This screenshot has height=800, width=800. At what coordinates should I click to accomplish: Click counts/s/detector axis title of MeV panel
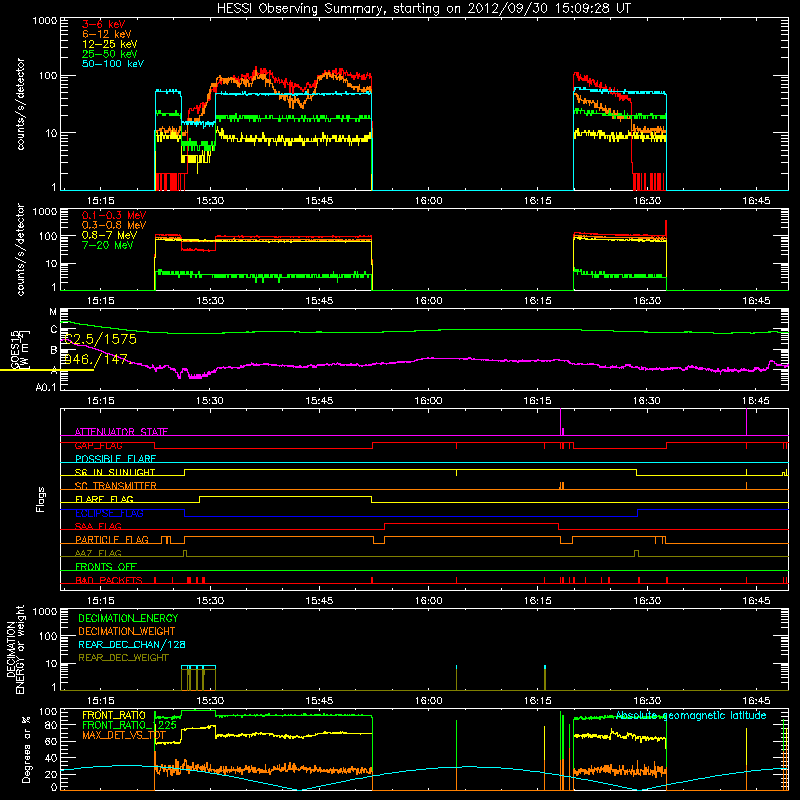[20, 250]
